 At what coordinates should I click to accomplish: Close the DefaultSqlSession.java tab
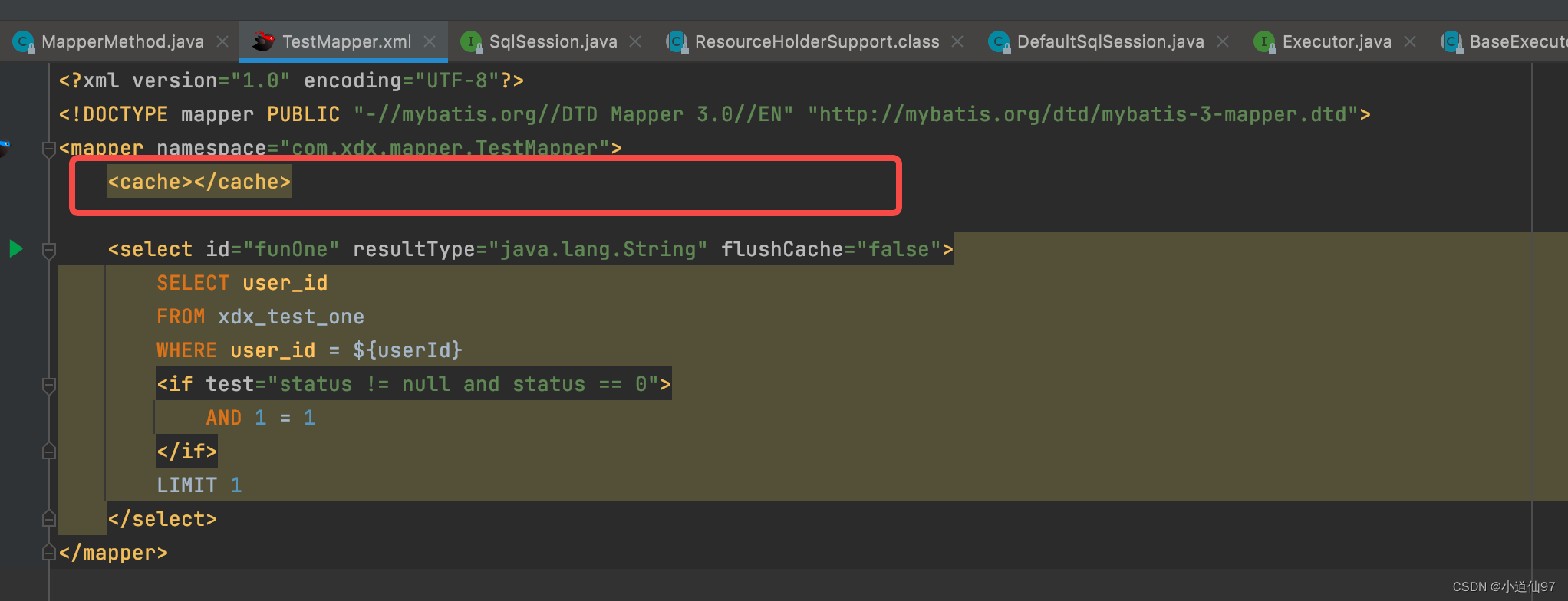(x=1223, y=41)
